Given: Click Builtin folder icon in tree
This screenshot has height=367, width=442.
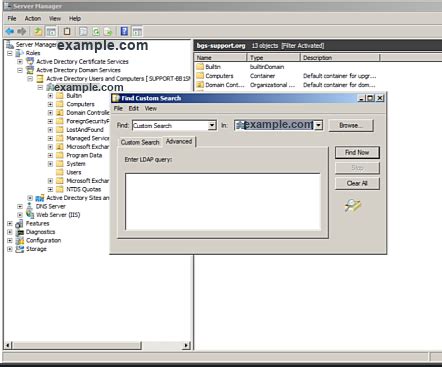Looking at the screenshot, I should (60, 96).
